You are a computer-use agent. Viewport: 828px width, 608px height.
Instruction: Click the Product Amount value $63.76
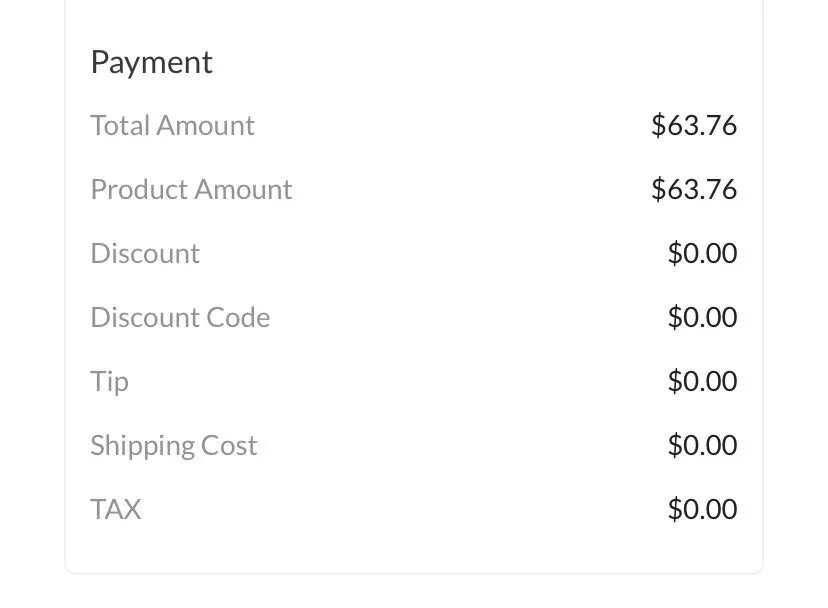click(x=694, y=190)
